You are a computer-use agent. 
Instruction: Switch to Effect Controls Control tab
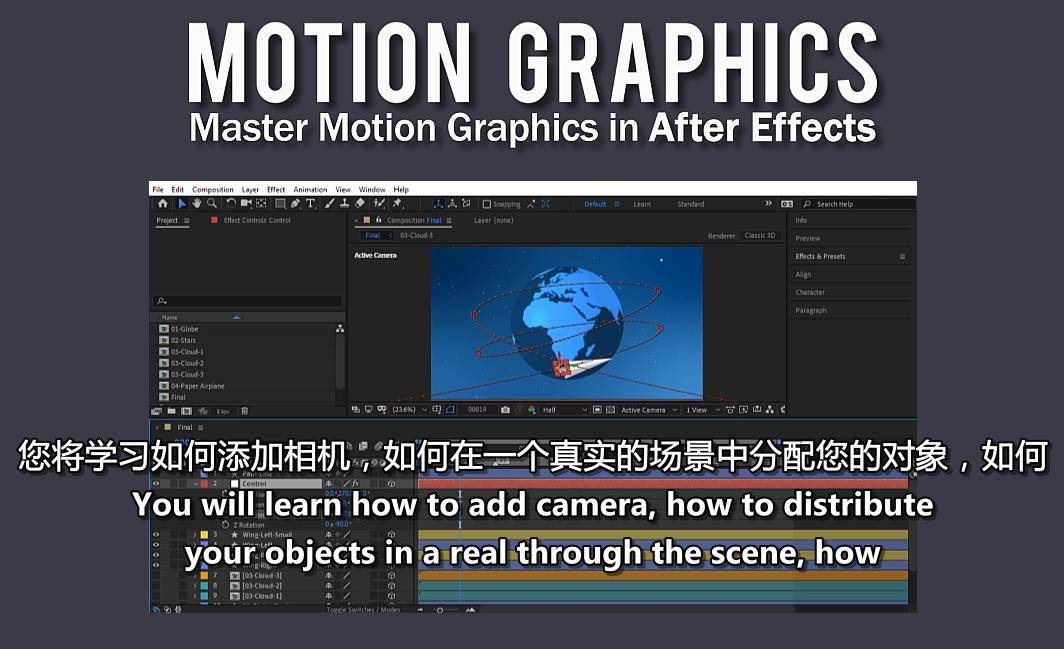point(256,220)
